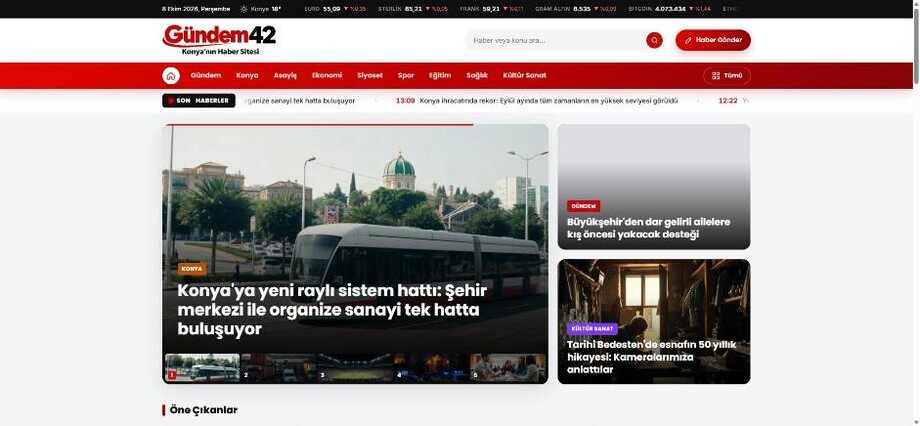Screen dimensions: 920x426
Task: Click the red GÜNDEM tag on side card
Action: (583, 206)
